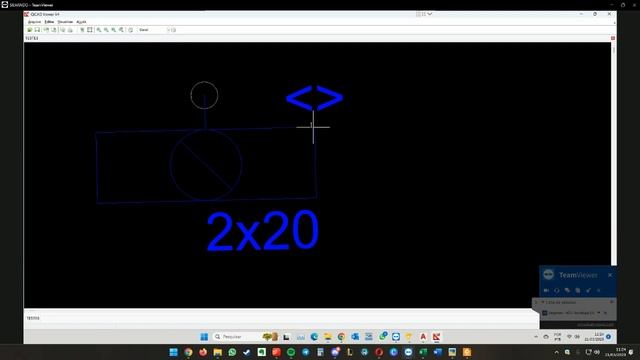Open local Windows Start menu
640x360 pixels.
point(173,352)
